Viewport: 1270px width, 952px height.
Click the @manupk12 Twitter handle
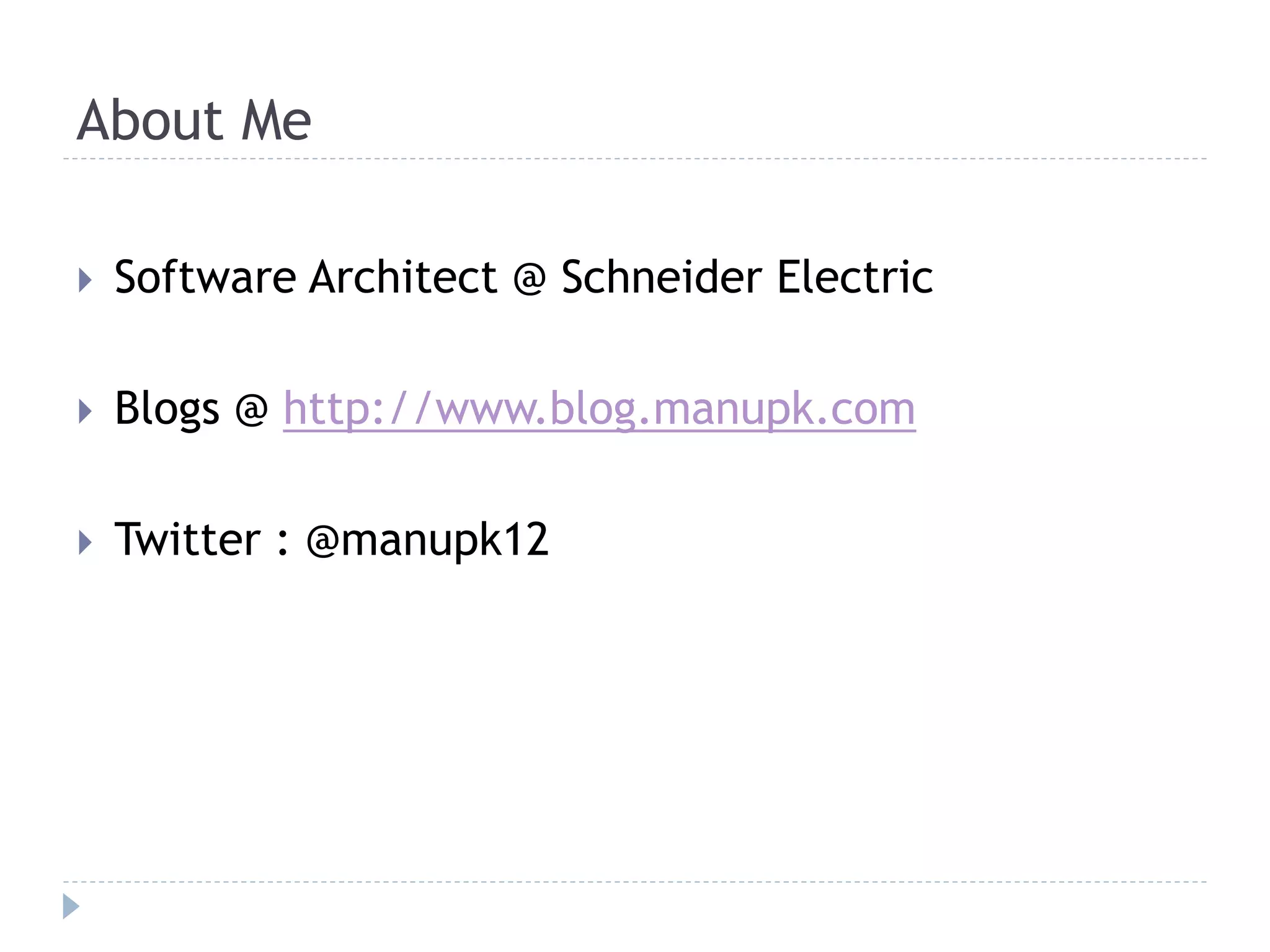pyautogui.click(x=427, y=540)
